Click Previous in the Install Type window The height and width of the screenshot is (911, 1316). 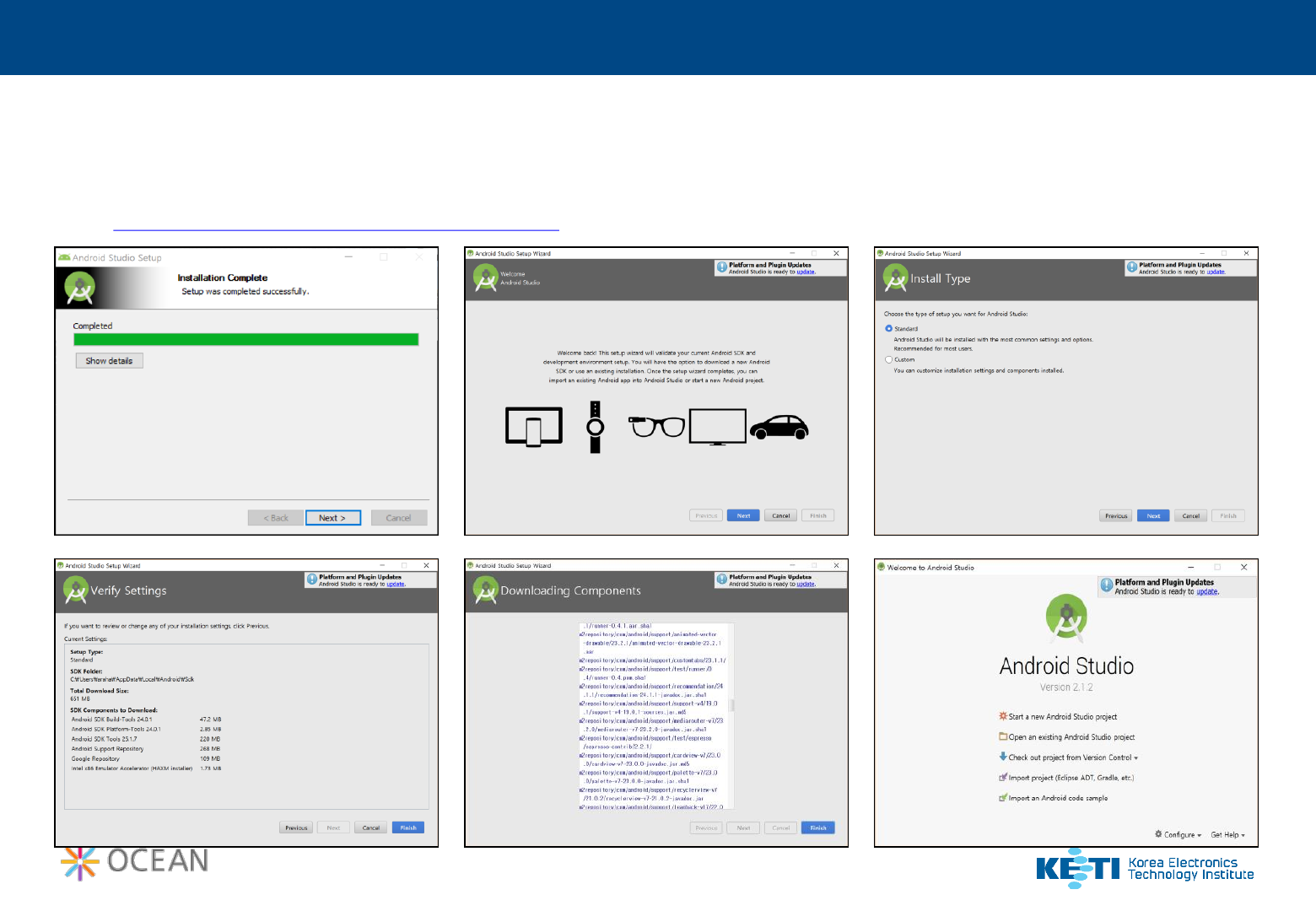tap(1116, 515)
